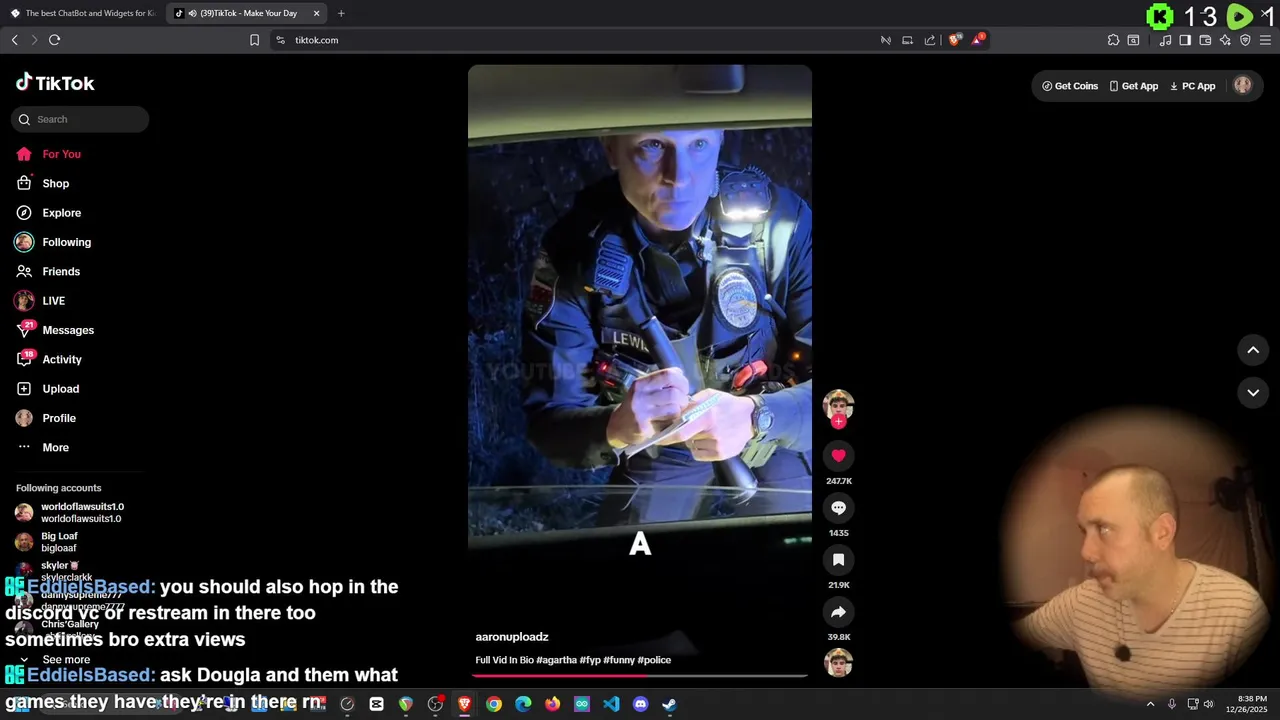This screenshot has width=1280, height=720.
Task: Follow the creator with the plus button
Action: pyautogui.click(x=838, y=422)
